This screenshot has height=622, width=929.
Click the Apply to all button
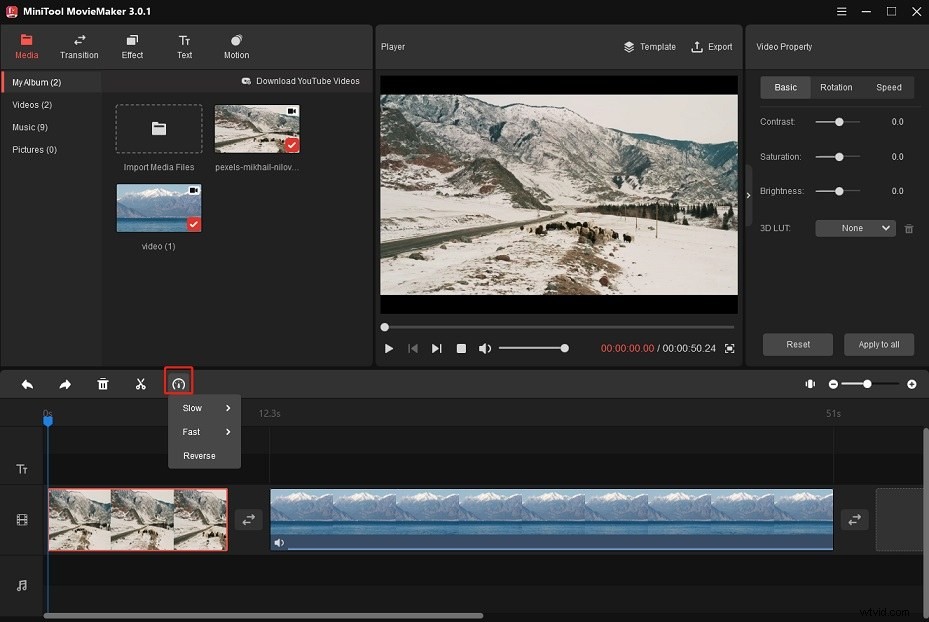tap(878, 344)
